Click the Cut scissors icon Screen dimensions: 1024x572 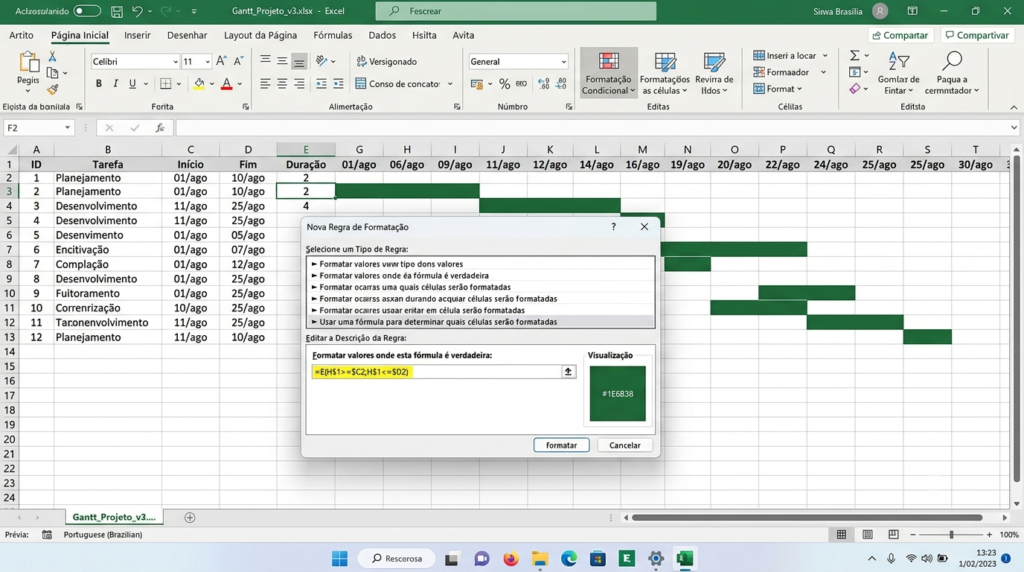52,57
